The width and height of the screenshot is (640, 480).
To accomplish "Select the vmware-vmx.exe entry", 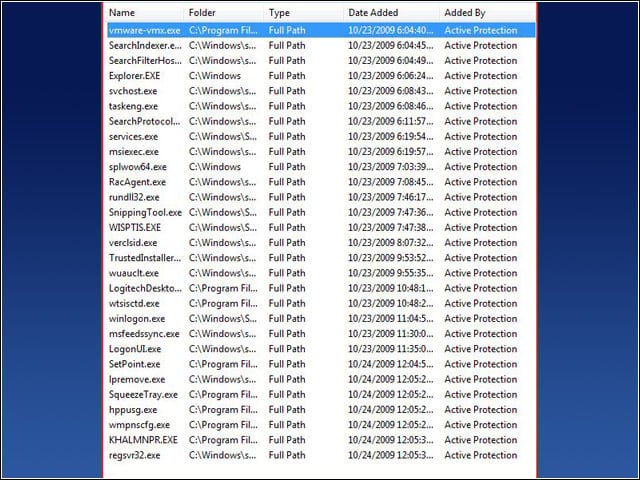I will point(321,30).
